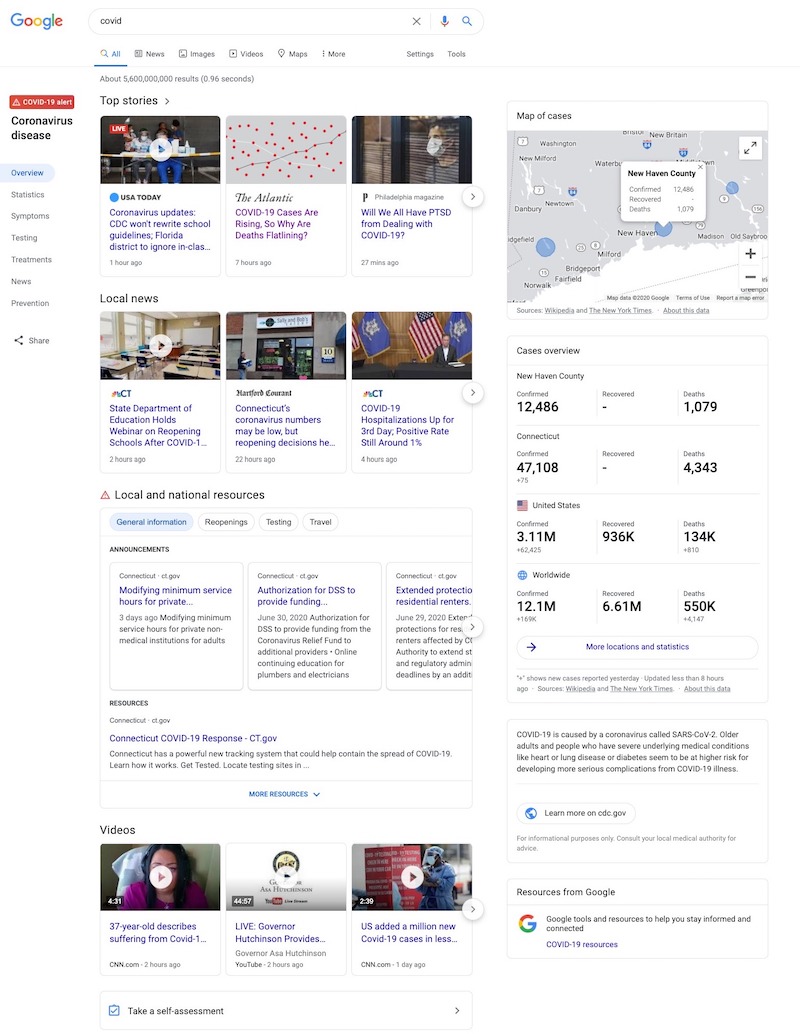The height and width of the screenshot is (1034, 800).
Task: Click the United States flag icon
Action: tap(522, 505)
